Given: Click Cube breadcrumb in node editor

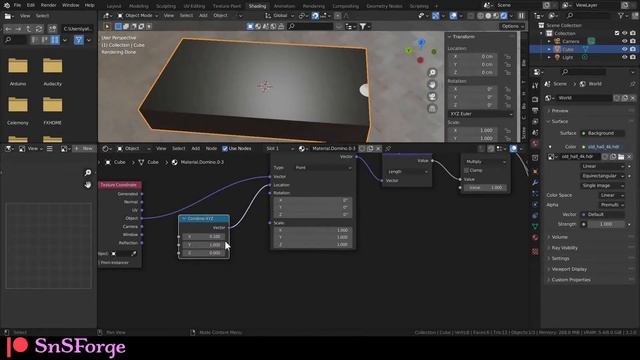Looking at the screenshot, I should click(120, 162).
